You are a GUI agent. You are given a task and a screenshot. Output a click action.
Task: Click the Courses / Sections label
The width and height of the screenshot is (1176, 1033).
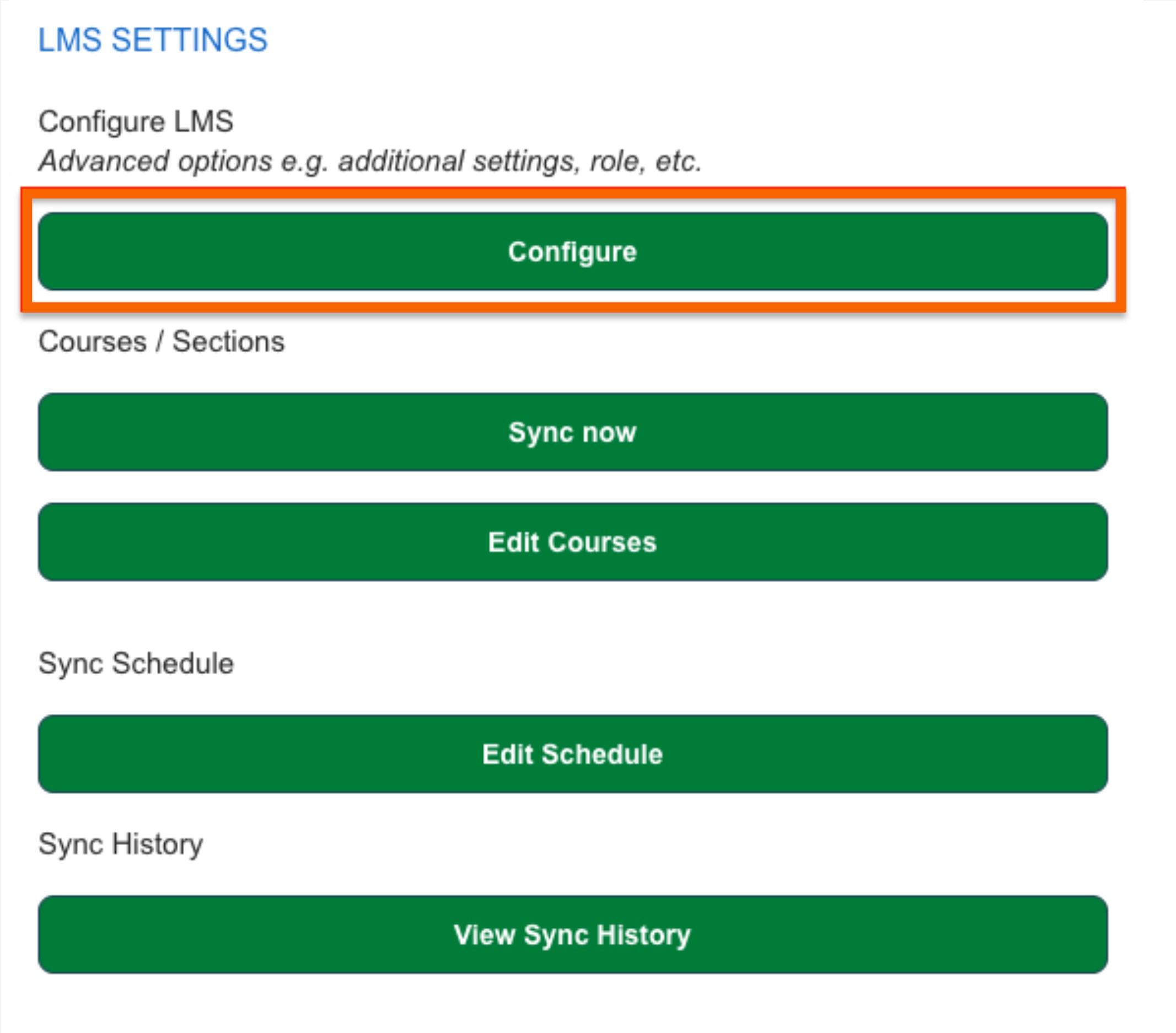click(161, 342)
